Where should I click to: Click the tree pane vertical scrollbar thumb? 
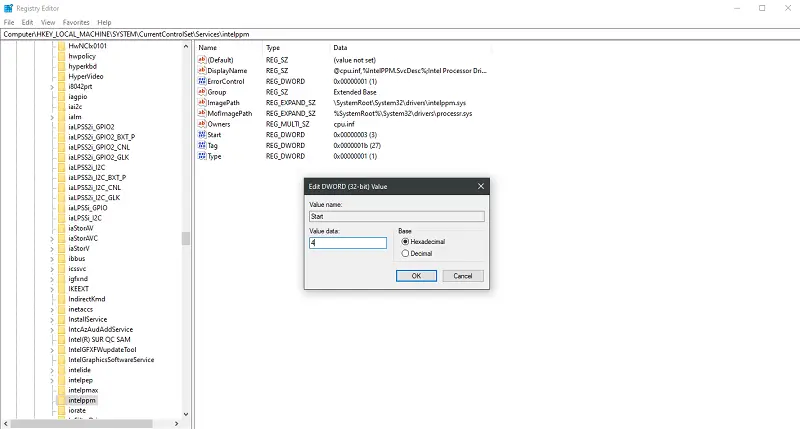[x=186, y=238]
